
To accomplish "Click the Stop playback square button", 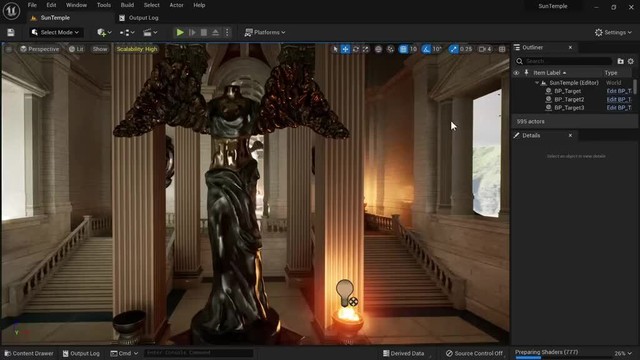I will 204,32.
